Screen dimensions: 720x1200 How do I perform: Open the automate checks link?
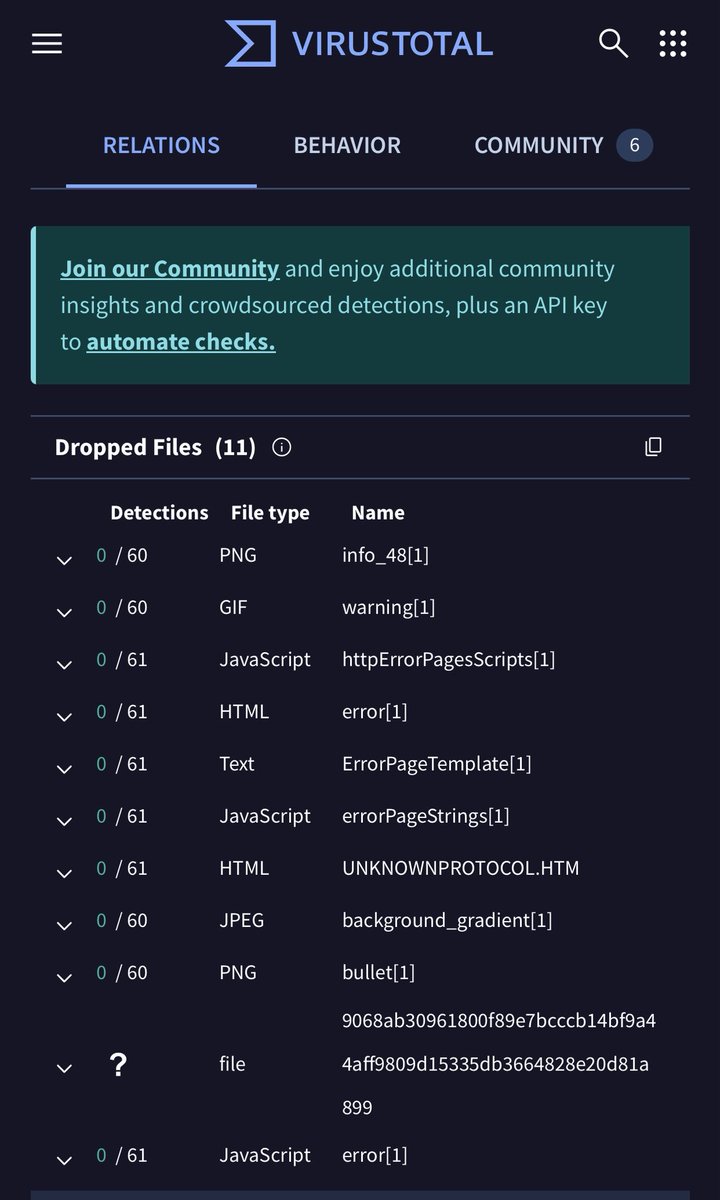[x=181, y=342]
